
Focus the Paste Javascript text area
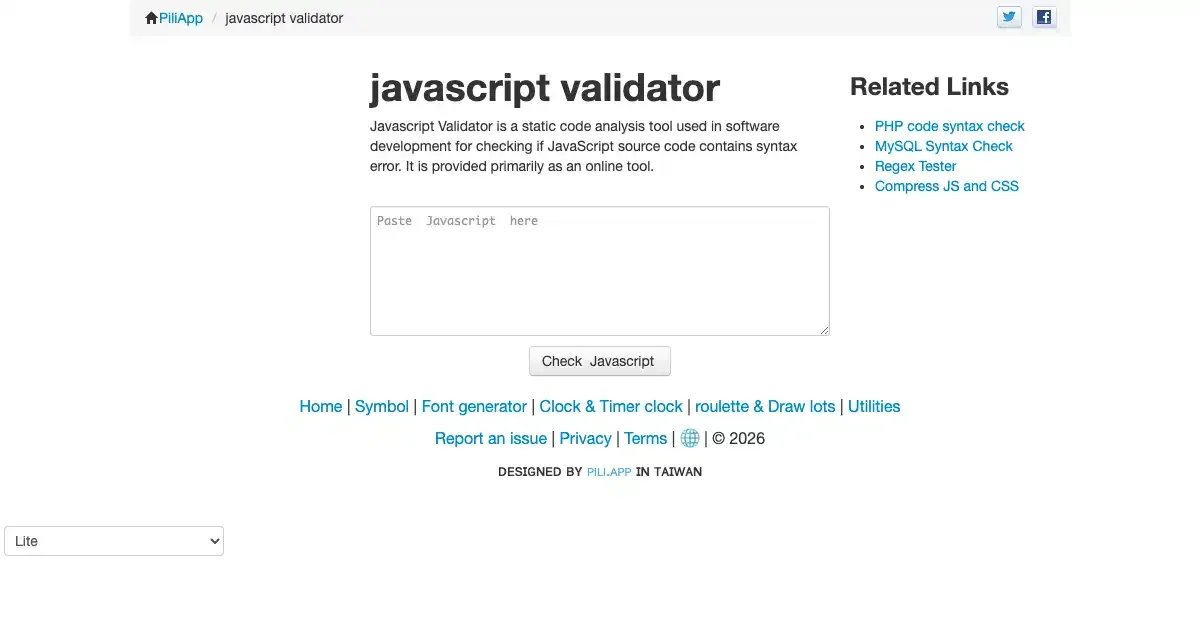[x=599, y=271]
